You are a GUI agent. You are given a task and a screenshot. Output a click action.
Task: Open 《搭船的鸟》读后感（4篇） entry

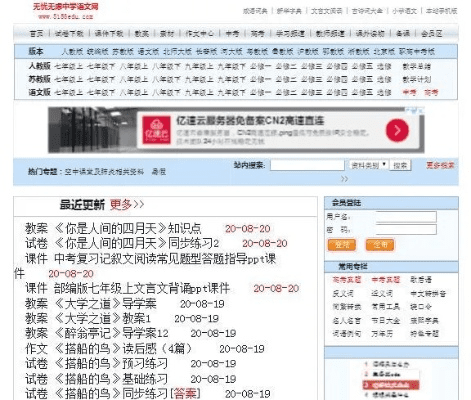[x=124, y=349]
